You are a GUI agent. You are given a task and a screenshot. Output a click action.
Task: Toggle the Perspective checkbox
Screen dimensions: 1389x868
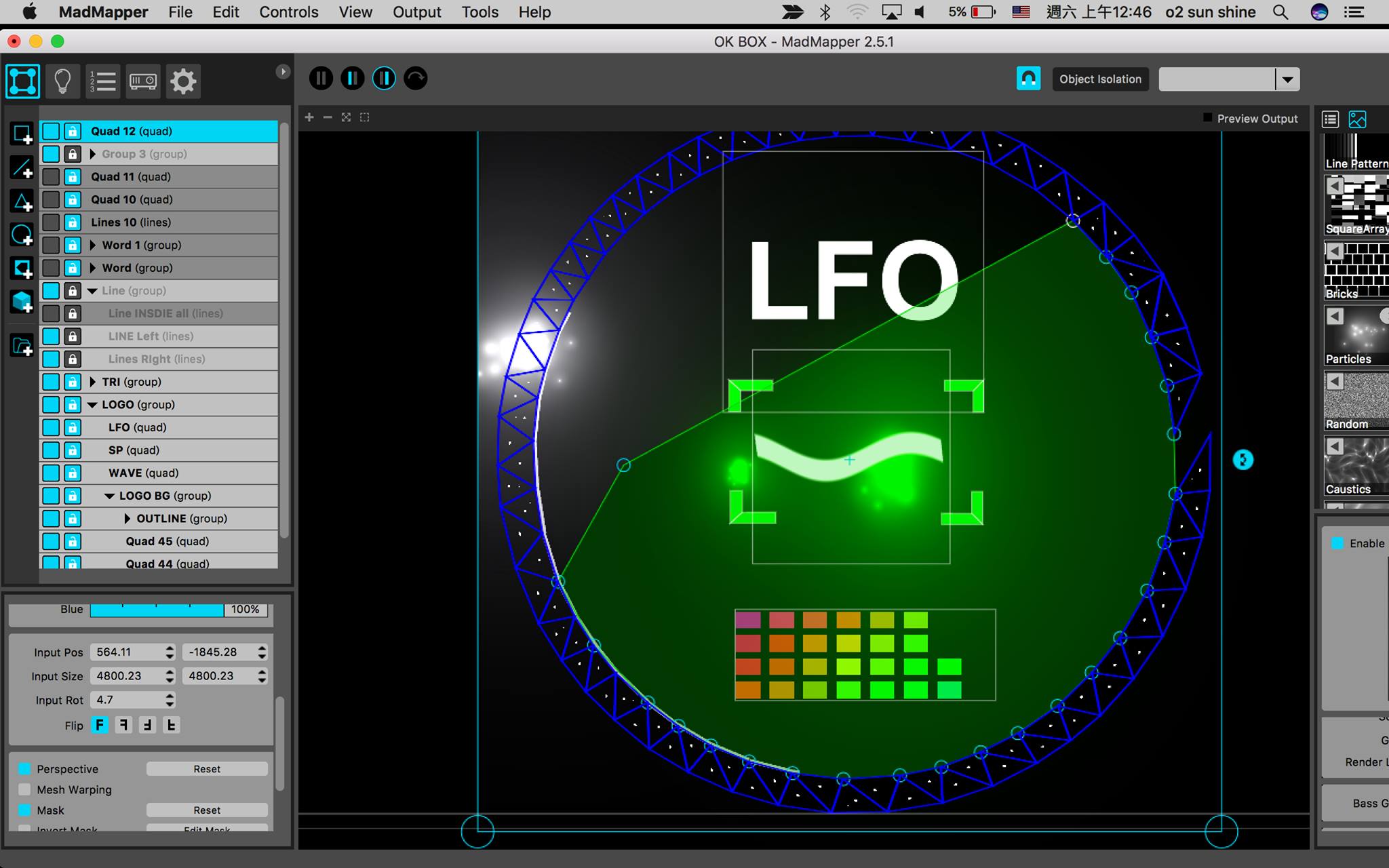coord(24,769)
